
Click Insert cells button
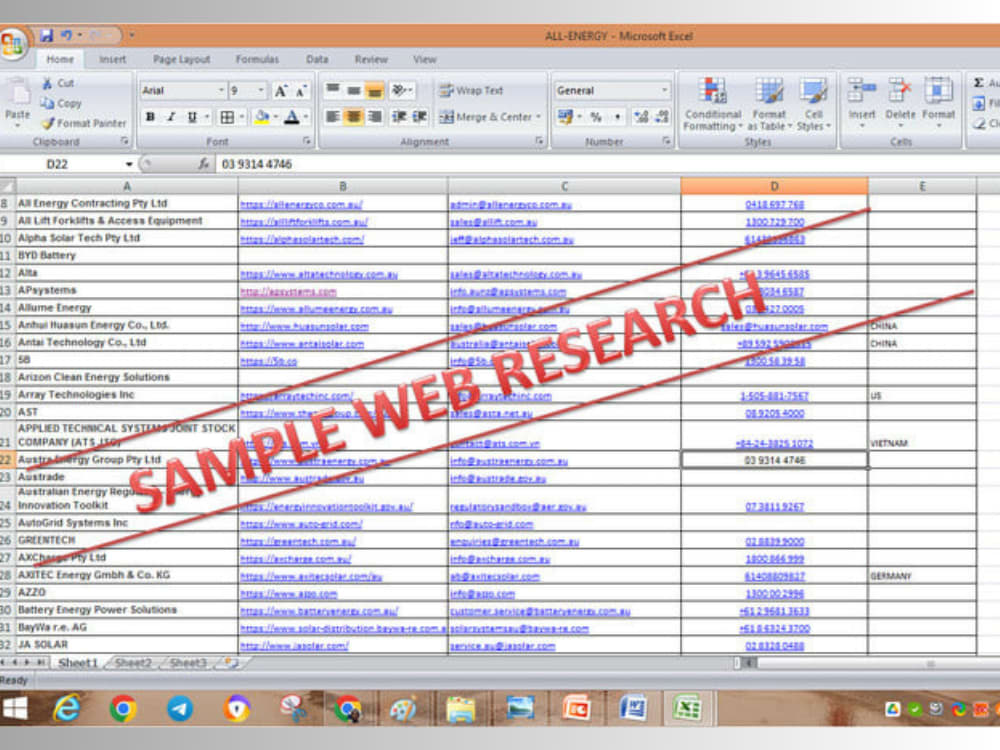tap(862, 102)
